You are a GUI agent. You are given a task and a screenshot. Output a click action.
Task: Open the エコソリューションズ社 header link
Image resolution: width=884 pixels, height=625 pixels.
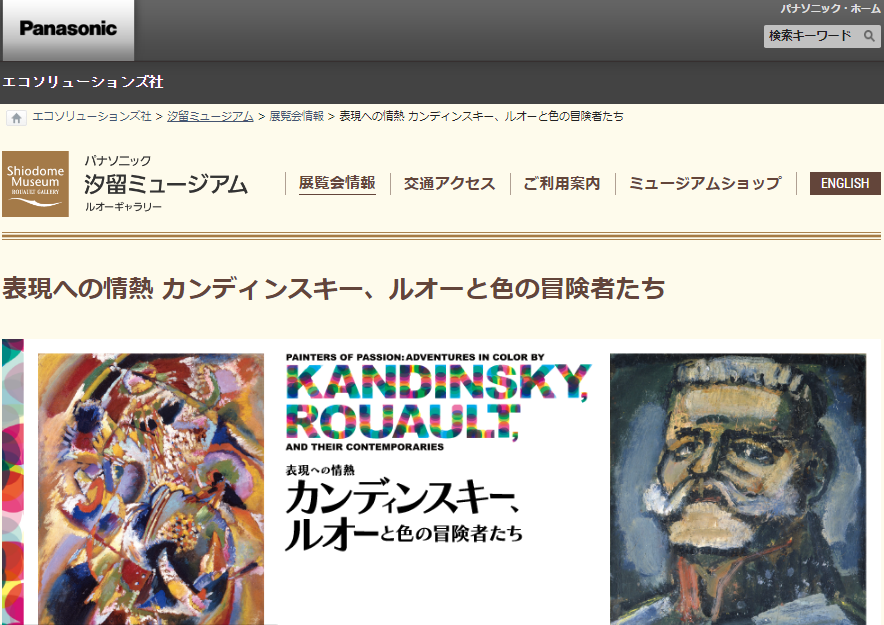pos(83,82)
